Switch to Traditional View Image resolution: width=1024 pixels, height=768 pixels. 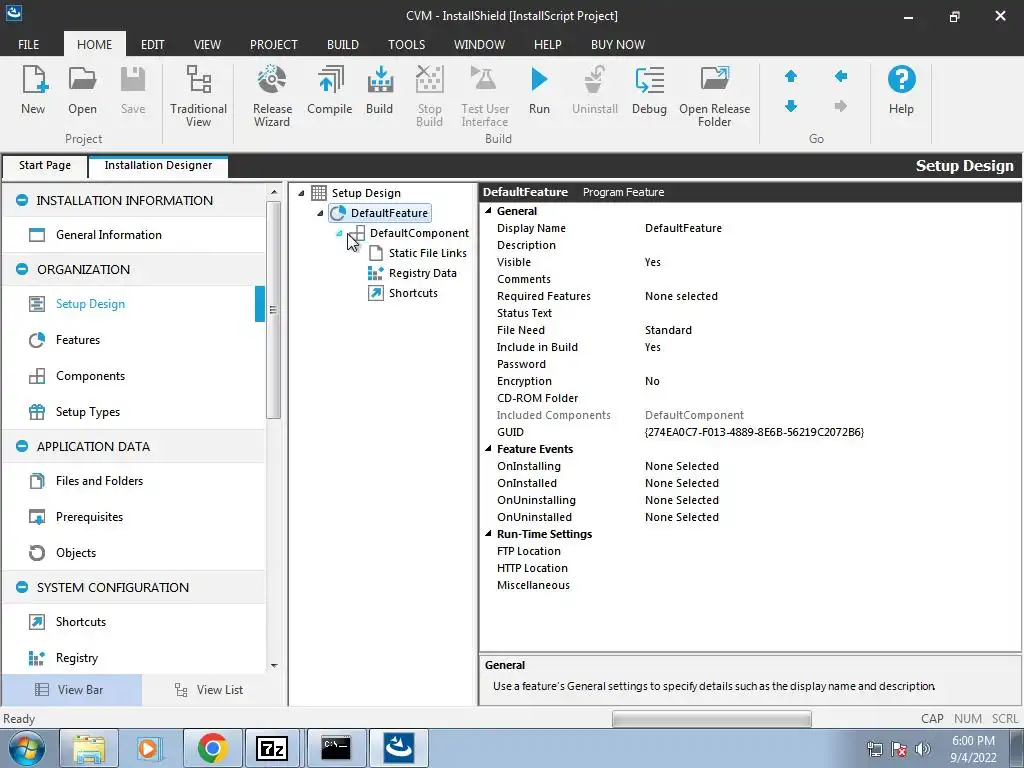click(x=198, y=95)
